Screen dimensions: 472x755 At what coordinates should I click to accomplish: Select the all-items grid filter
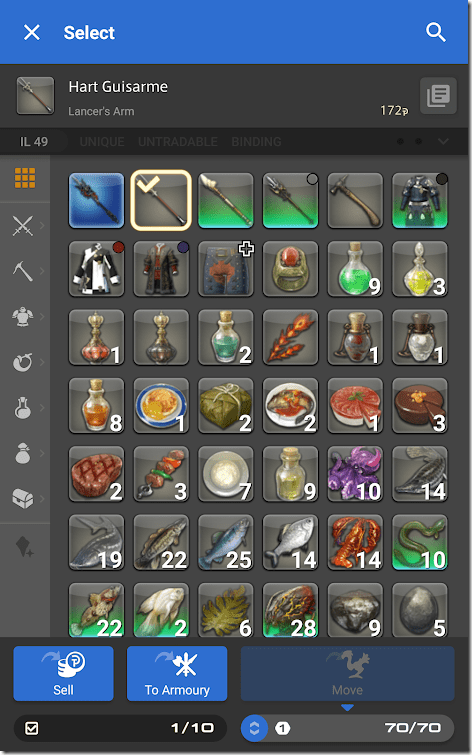(x=25, y=178)
